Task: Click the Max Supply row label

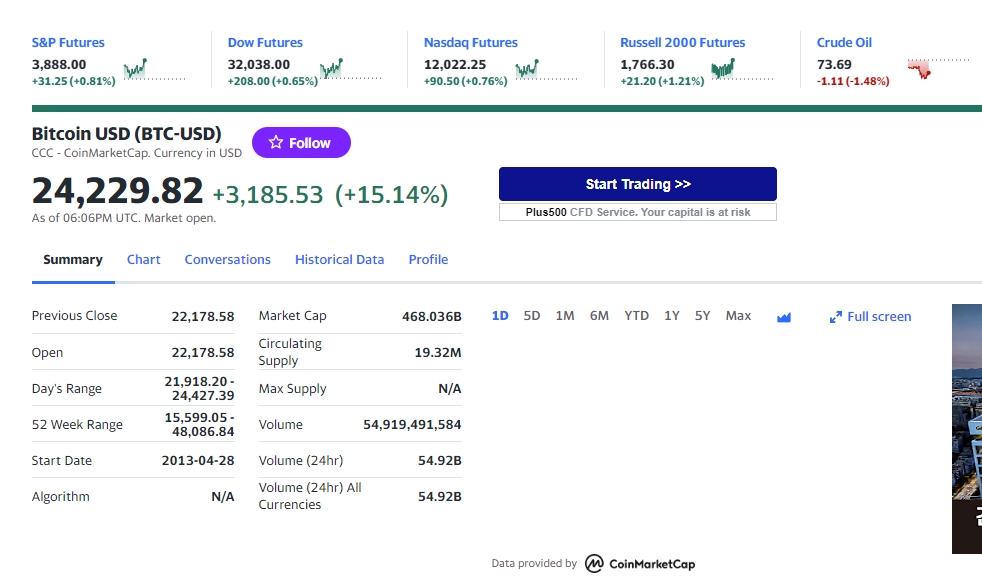Action: pos(292,388)
